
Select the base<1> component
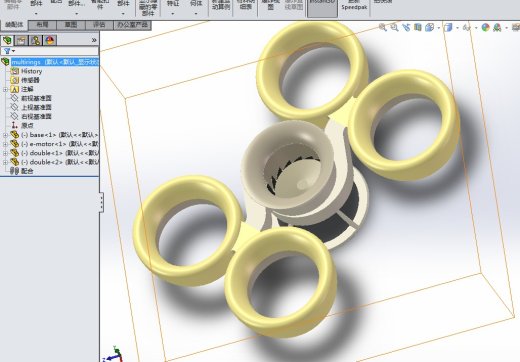(54, 135)
